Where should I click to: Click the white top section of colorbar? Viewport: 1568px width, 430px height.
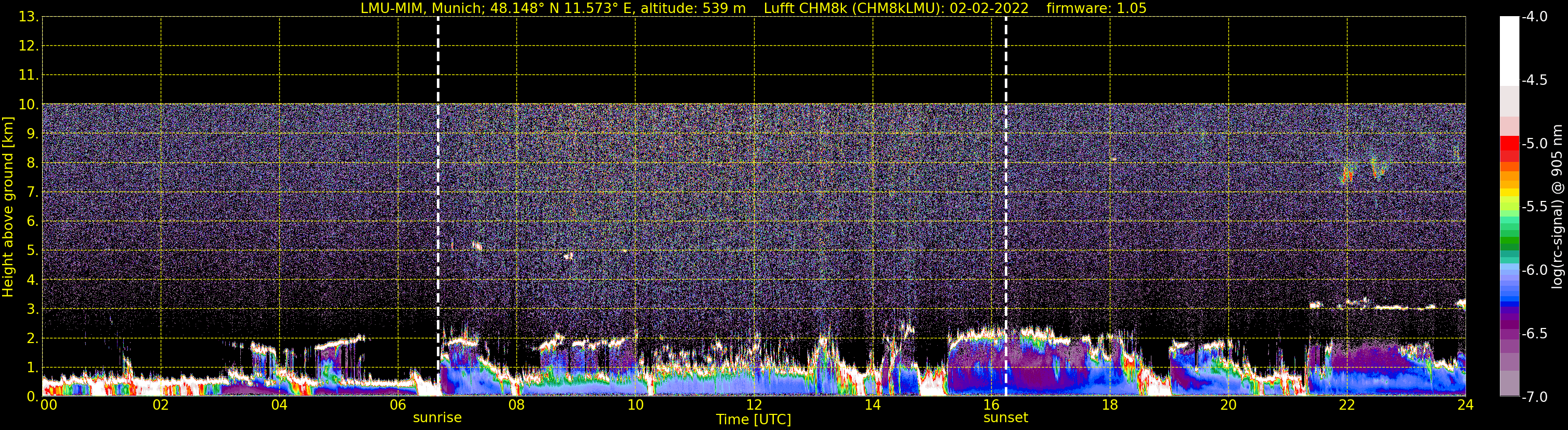1510,51
